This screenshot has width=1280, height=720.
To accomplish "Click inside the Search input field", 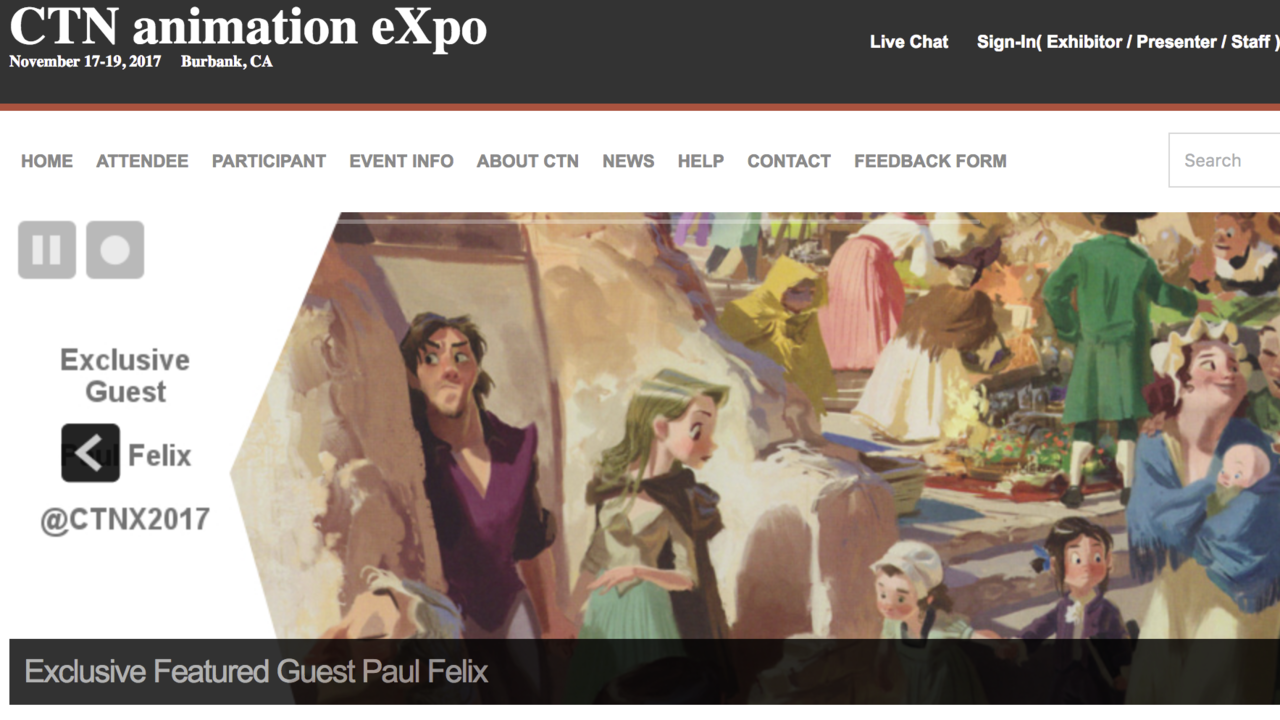I will pos(1225,160).
